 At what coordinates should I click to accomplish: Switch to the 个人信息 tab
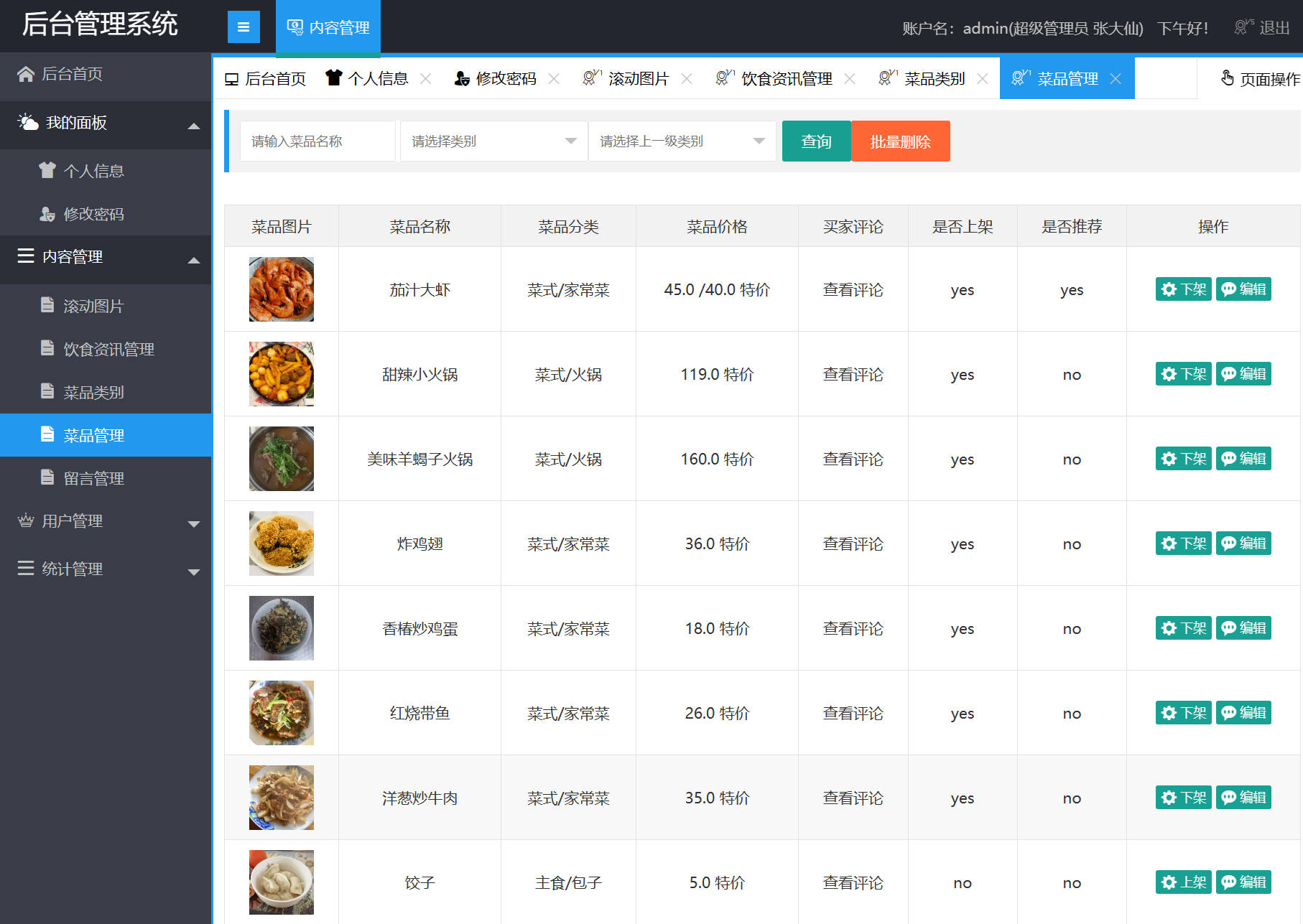tap(379, 78)
